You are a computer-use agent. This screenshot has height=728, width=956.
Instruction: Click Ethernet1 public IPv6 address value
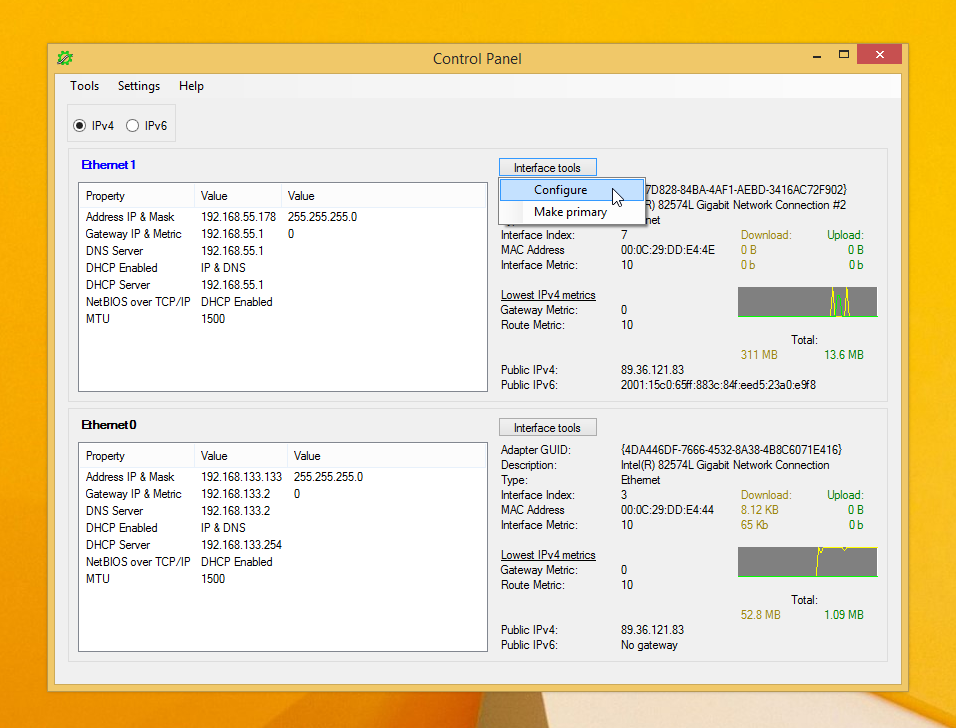pos(718,385)
